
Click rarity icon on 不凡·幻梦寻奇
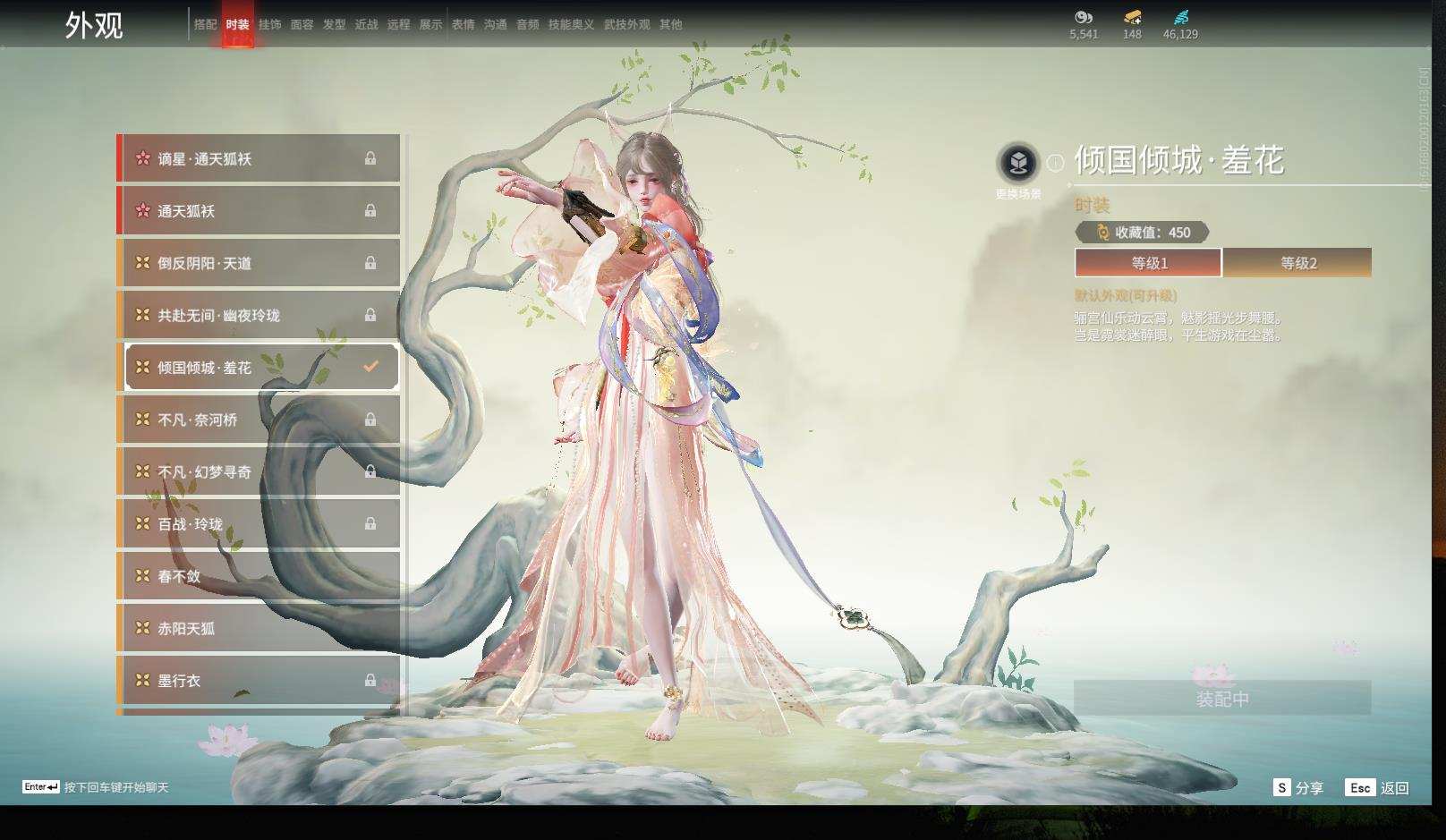pos(142,471)
